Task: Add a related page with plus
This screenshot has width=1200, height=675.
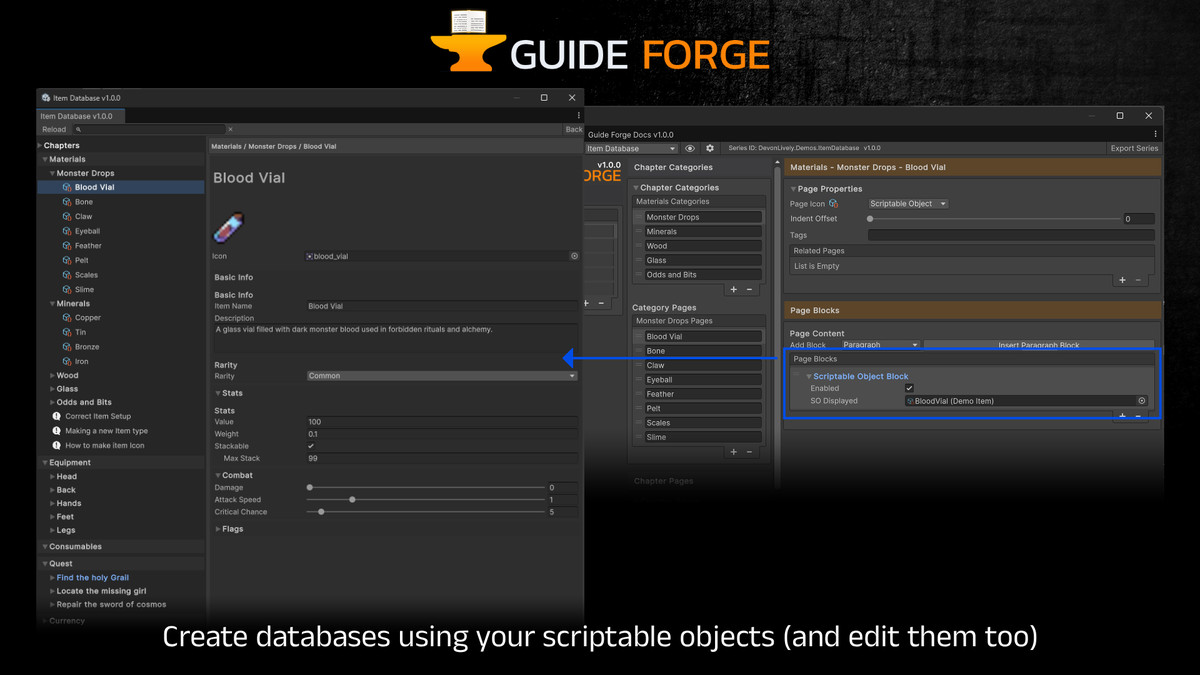Action: 1122,280
